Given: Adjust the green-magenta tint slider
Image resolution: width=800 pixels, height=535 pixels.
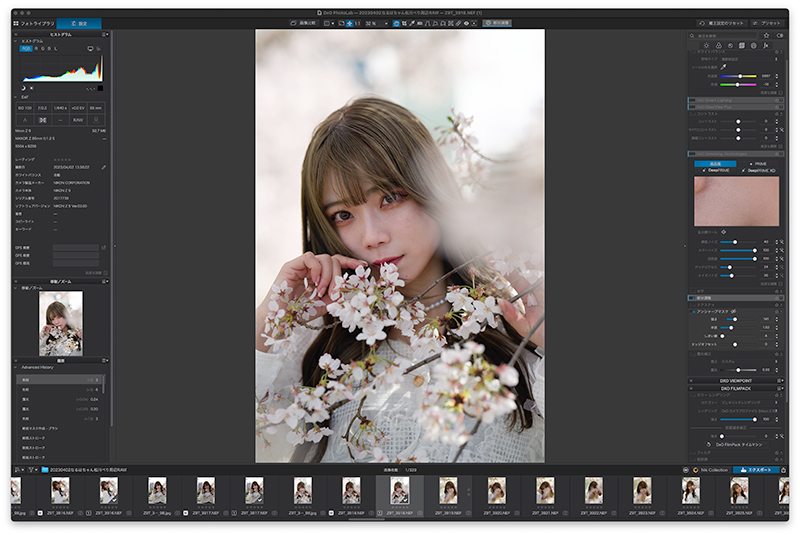Looking at the screenshot, I should pos(738,84).
